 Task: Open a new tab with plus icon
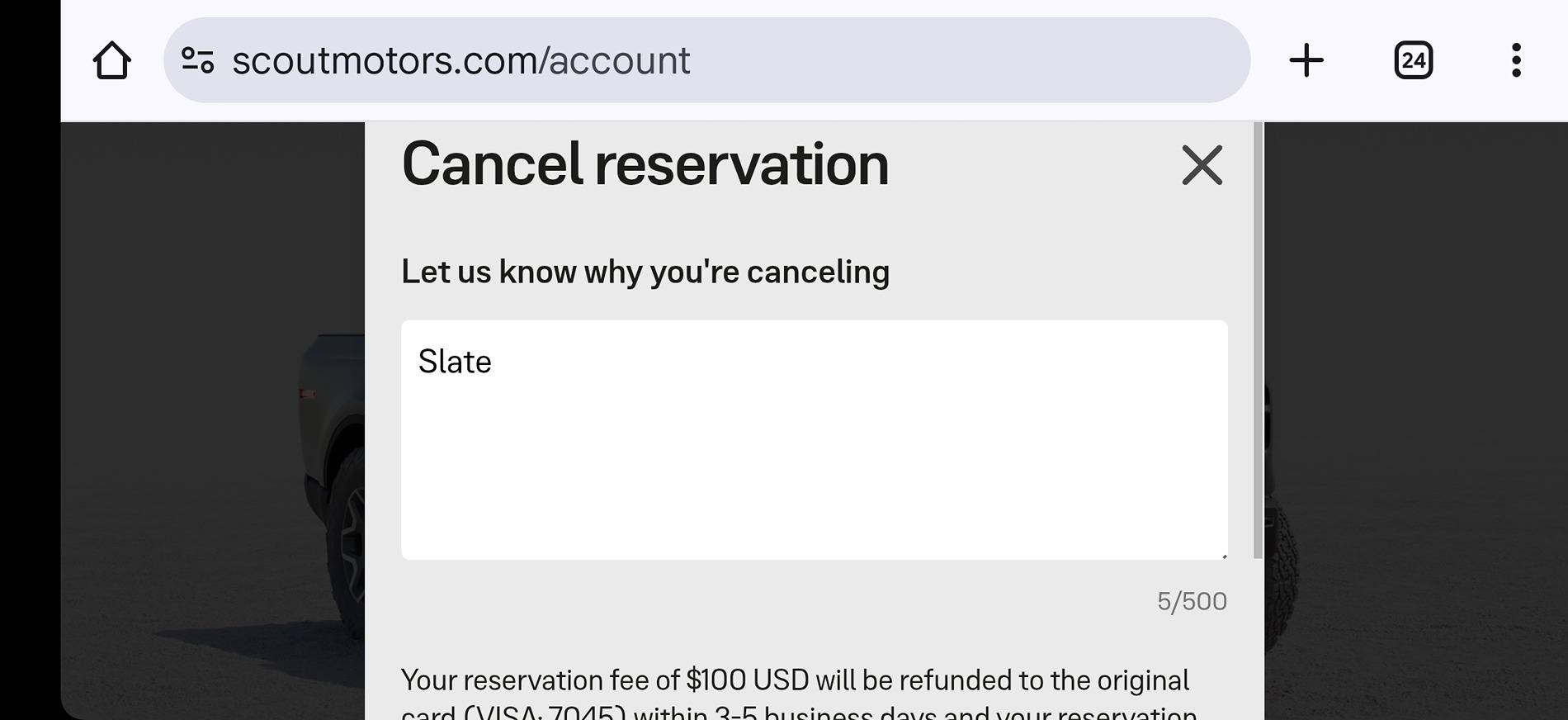[1306, 60]
